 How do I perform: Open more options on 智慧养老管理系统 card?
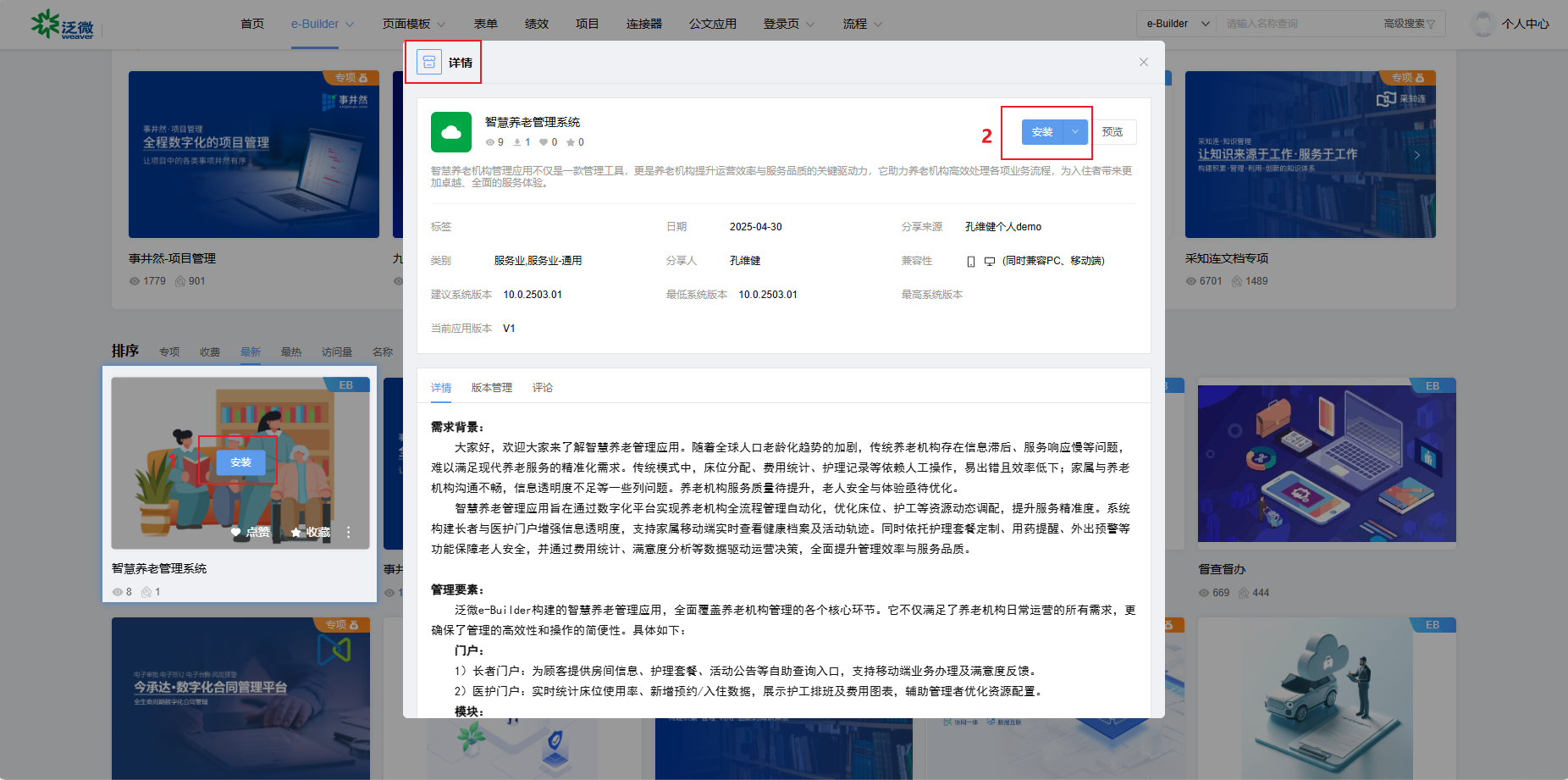[x=348, y=533]
